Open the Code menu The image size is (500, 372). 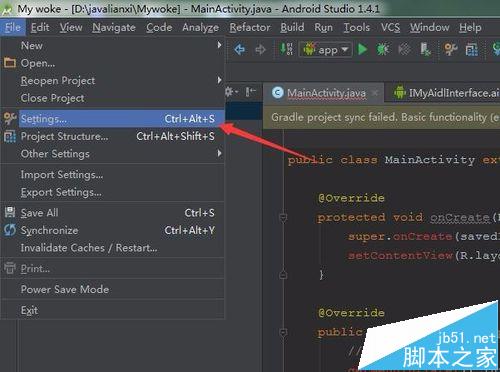(159, 27)
